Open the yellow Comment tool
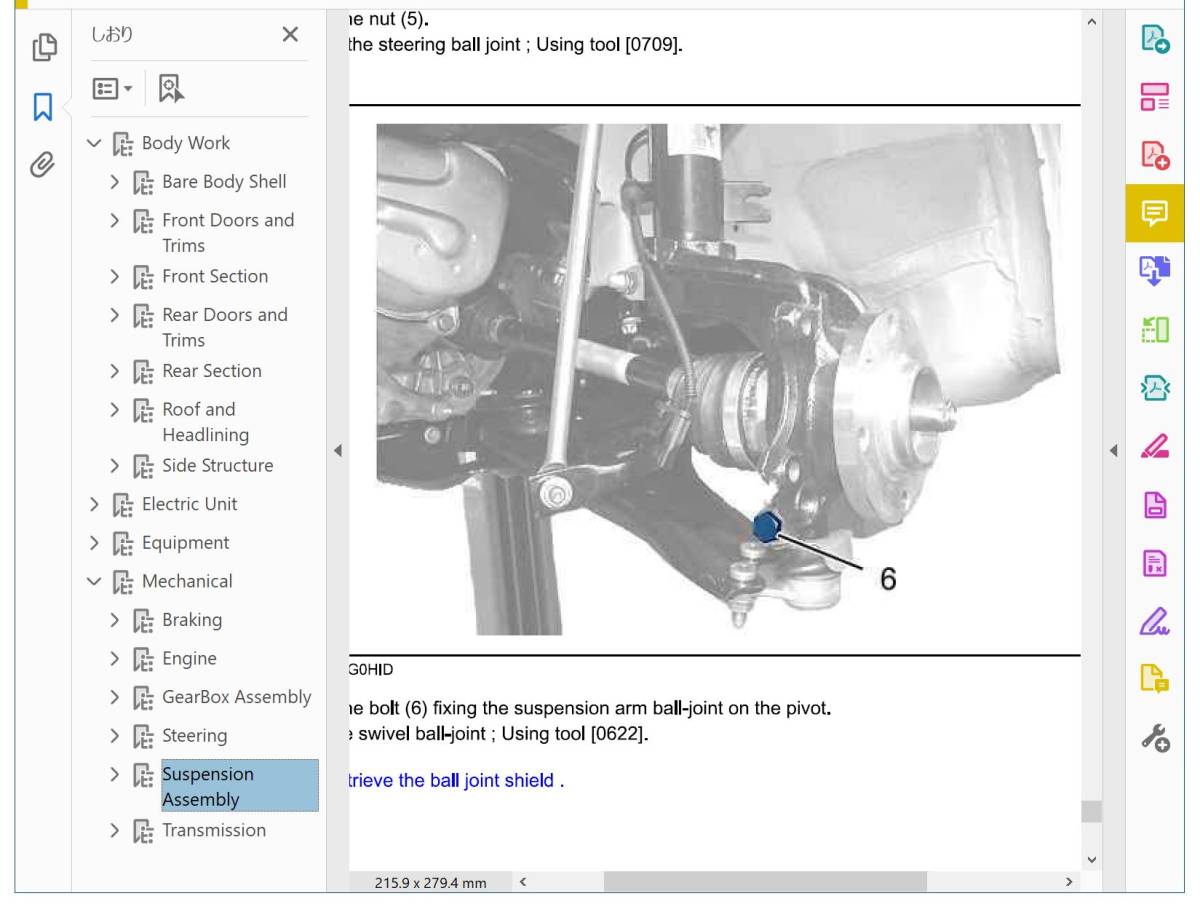 (x=1155, y=213)
